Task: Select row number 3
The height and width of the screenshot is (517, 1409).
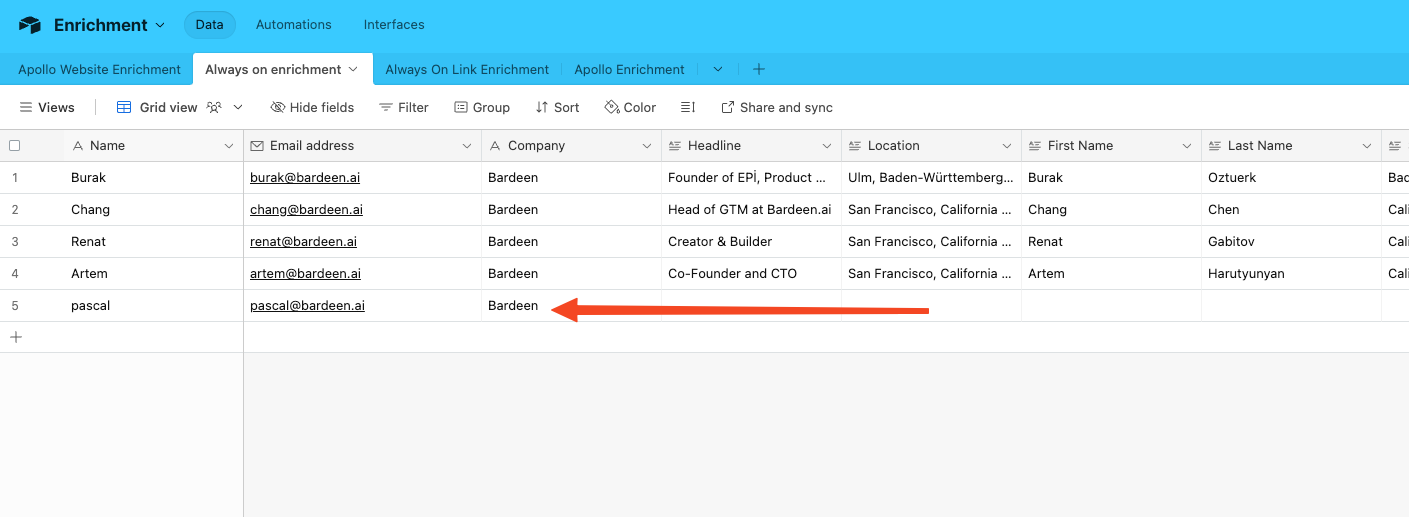Action: 15,241
